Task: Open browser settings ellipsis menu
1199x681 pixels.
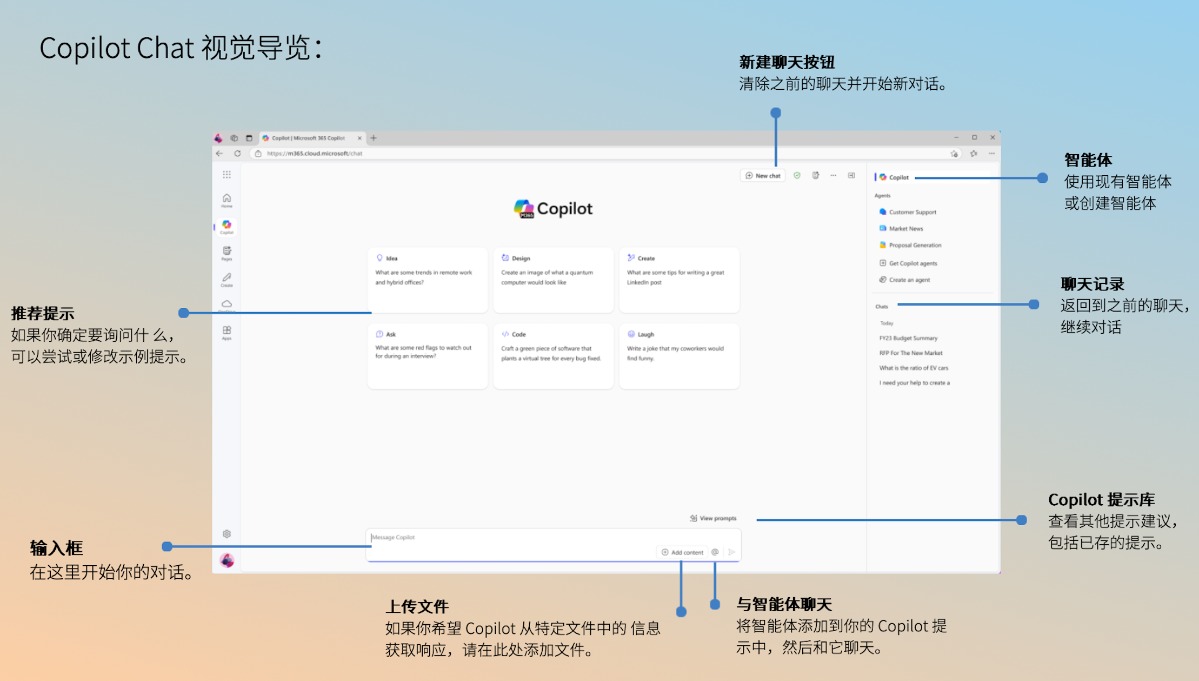Action: click(x=991, y=153)
